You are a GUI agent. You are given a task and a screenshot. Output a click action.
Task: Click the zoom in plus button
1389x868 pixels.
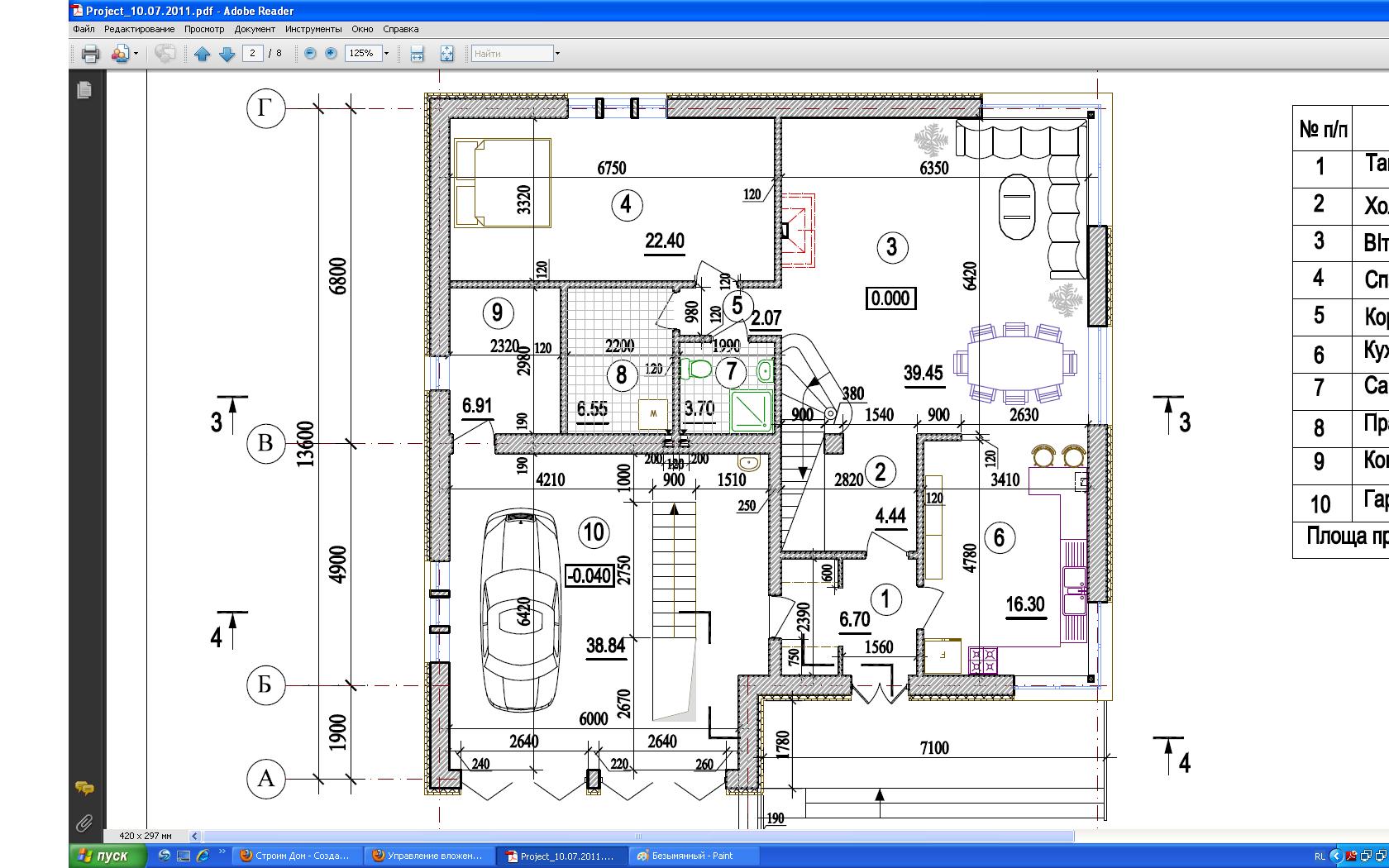click(x=331, y=53)
